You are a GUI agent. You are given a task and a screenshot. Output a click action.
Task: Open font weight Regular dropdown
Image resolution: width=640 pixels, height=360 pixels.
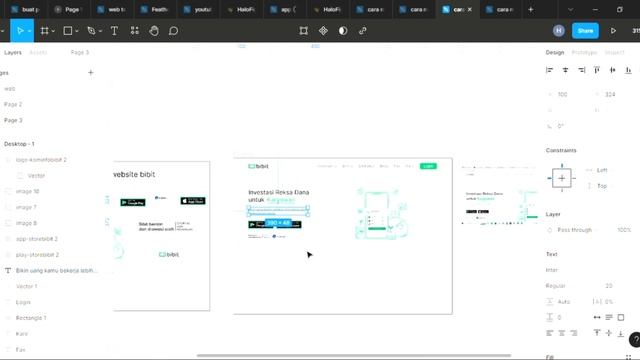[556, 286]
